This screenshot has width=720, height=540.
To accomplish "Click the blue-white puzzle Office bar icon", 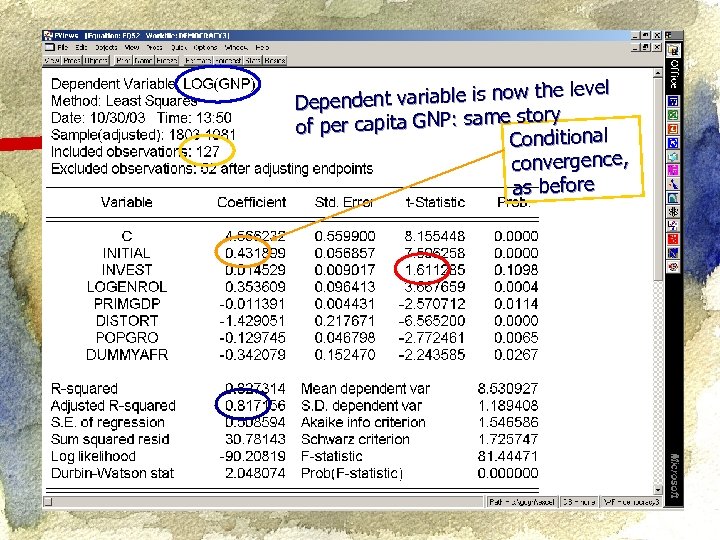I will pyautogui.click(x=673, y=225).
